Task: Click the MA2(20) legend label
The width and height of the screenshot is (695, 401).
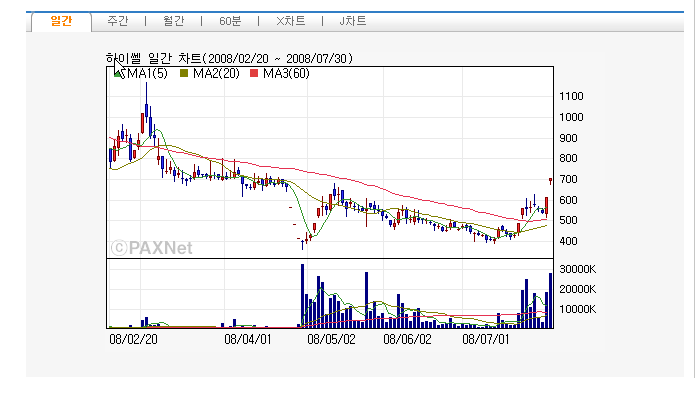Action: coord(216,73)
